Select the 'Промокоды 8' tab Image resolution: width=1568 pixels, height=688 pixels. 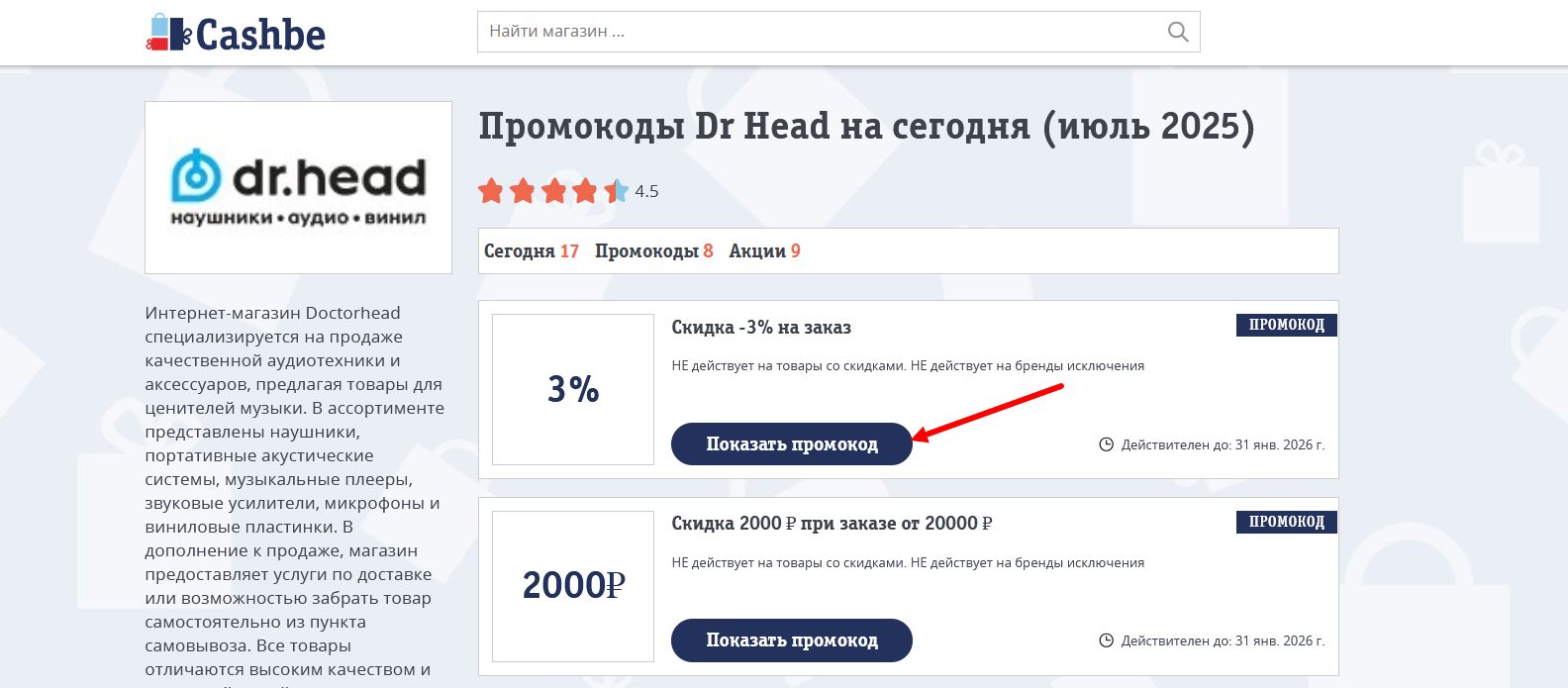click(654, 251)
